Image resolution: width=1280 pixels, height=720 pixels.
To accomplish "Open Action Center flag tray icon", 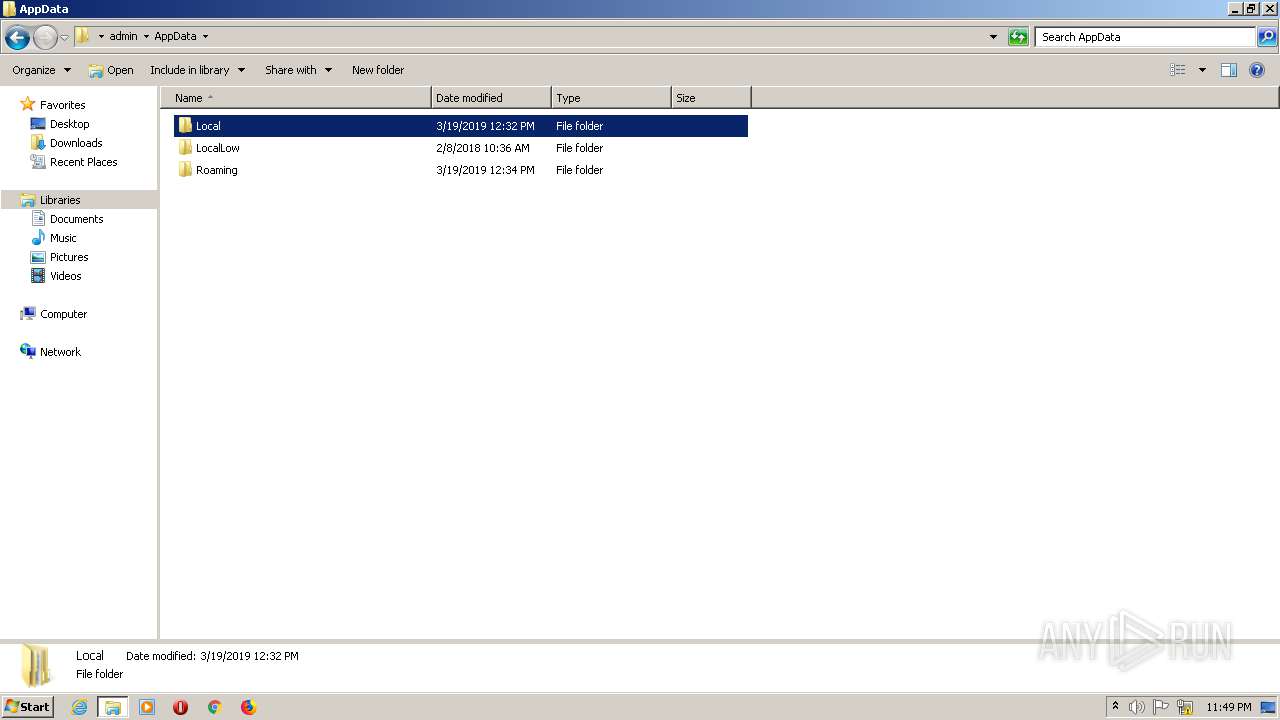I will tap(1161, 707).
